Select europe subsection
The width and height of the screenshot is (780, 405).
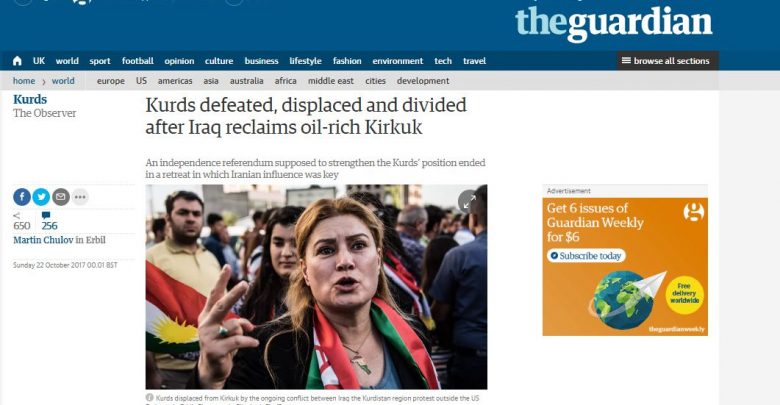click(x=111, y=81)
